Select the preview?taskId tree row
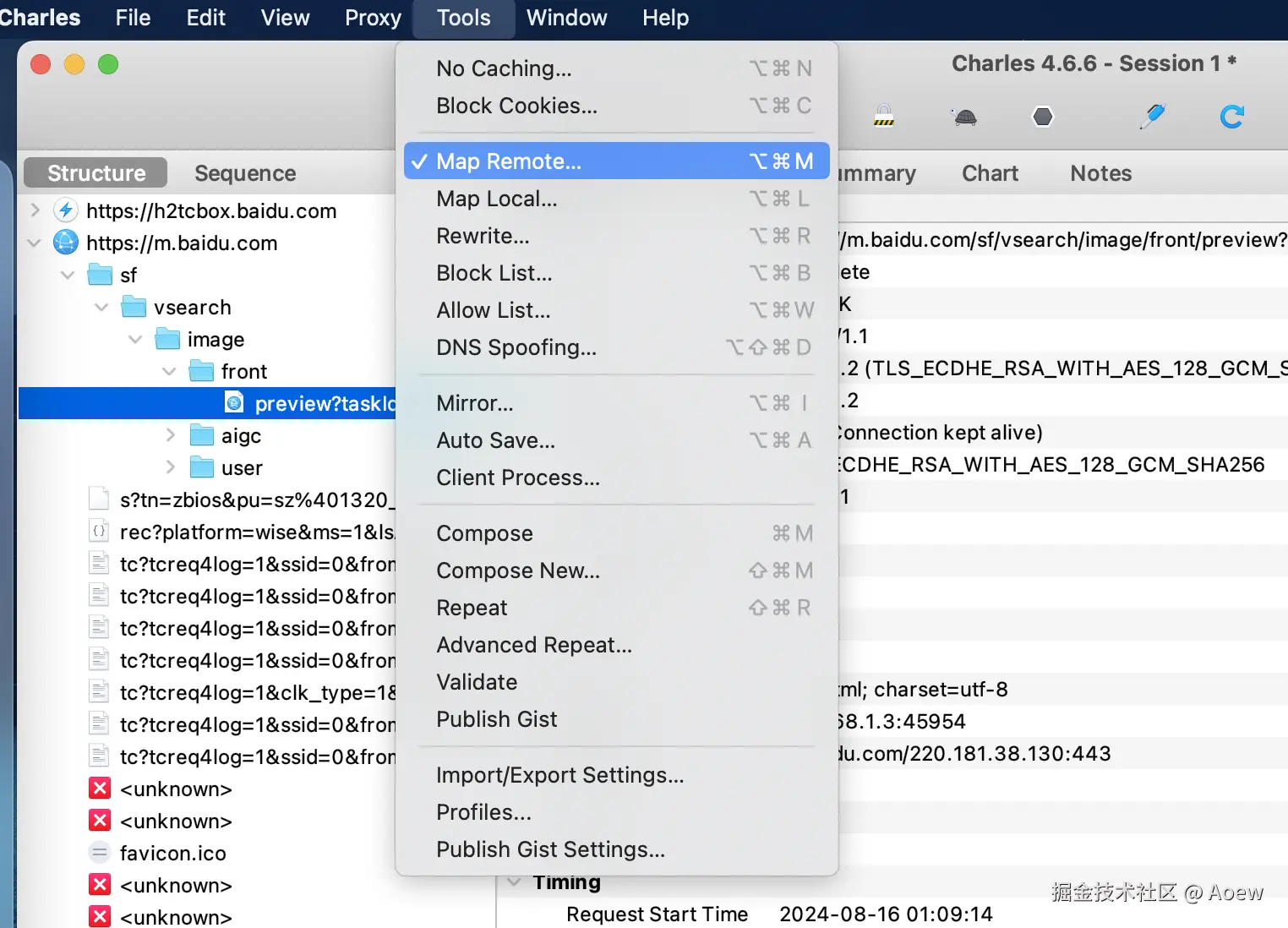The height and width of the screenshot is (928, 1288). (x=207, y=403)
